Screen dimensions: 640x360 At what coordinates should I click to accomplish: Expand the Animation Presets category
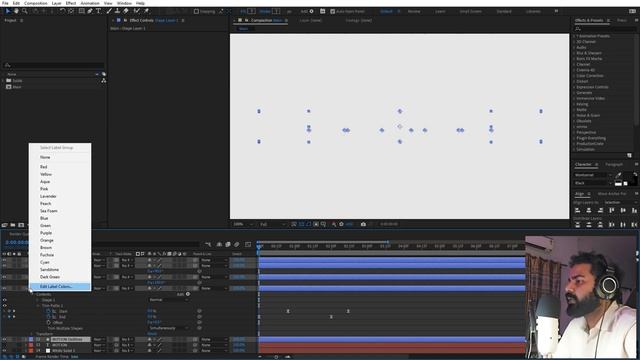pyautogui.click(x=574, y=36)
